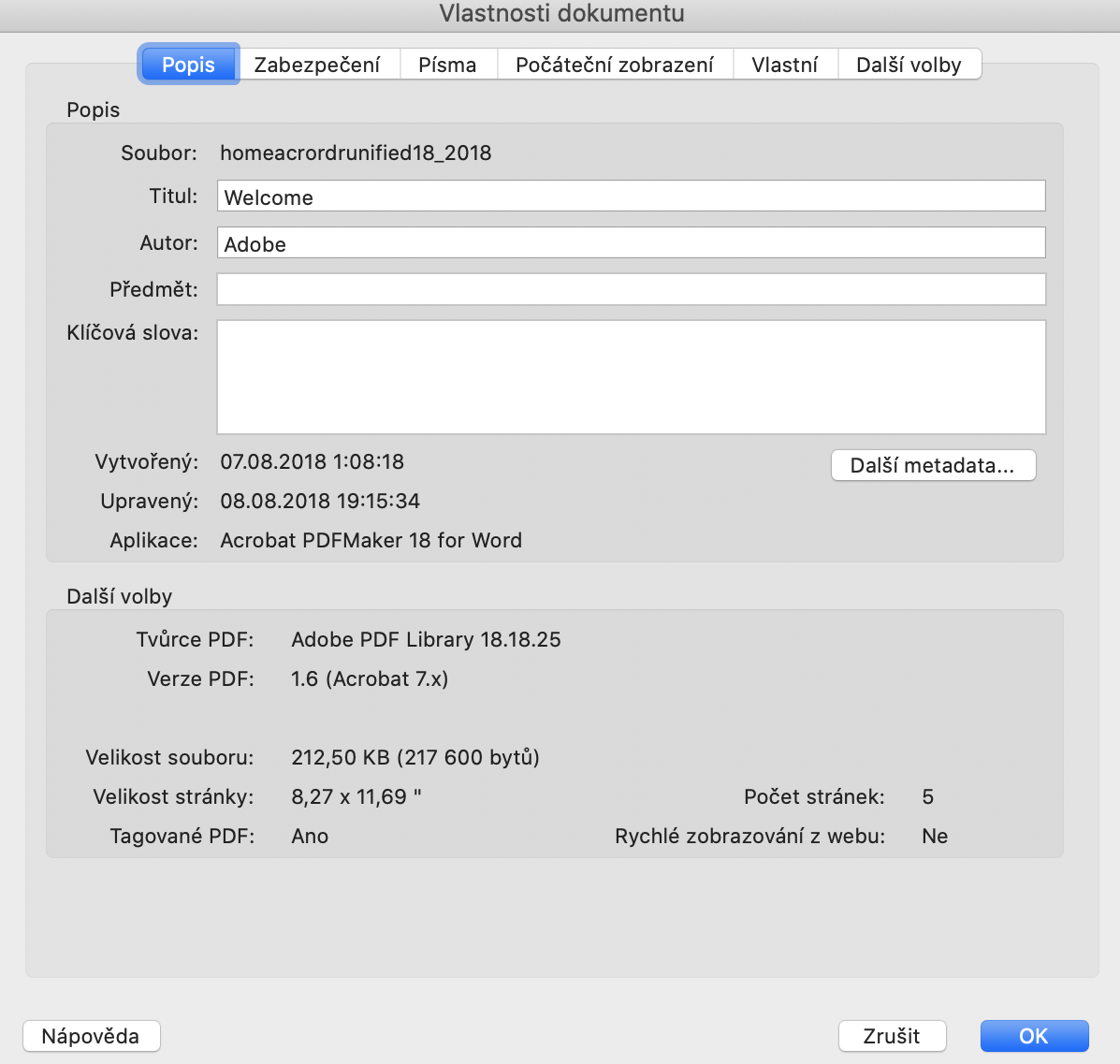Click the Acrobat PDFMaker 18 for Word text
Screen dimensions: 1120x1064
coord(371,540)
